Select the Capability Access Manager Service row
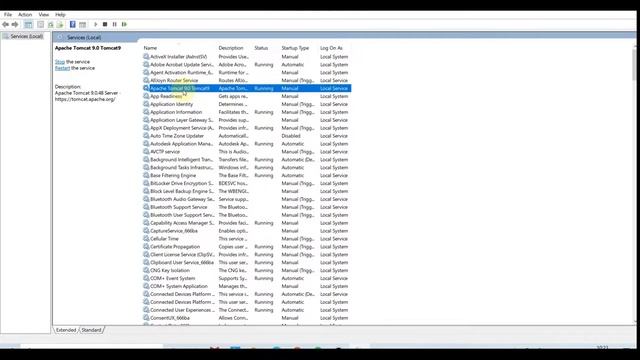This screenshot has width=640, height=360. pos(247,223)
